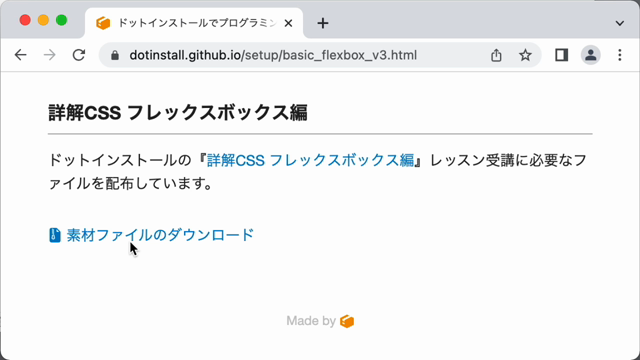This screenshot has width=640, height=360.
Task: Click 素材ファイルのダウンロード download link
Action: [x=160, y=235]
